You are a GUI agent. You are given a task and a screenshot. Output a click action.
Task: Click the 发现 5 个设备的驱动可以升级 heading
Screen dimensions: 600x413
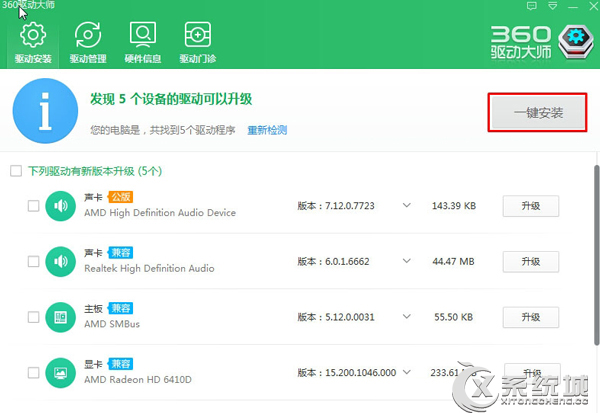pyautogui.click(x=171, y=99)
